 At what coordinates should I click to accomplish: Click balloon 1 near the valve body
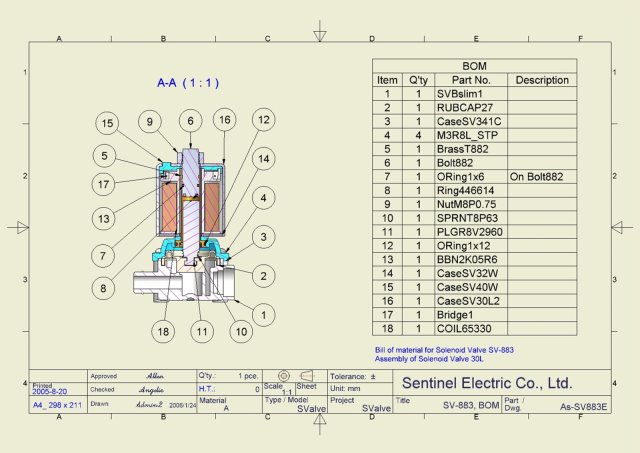264,314
